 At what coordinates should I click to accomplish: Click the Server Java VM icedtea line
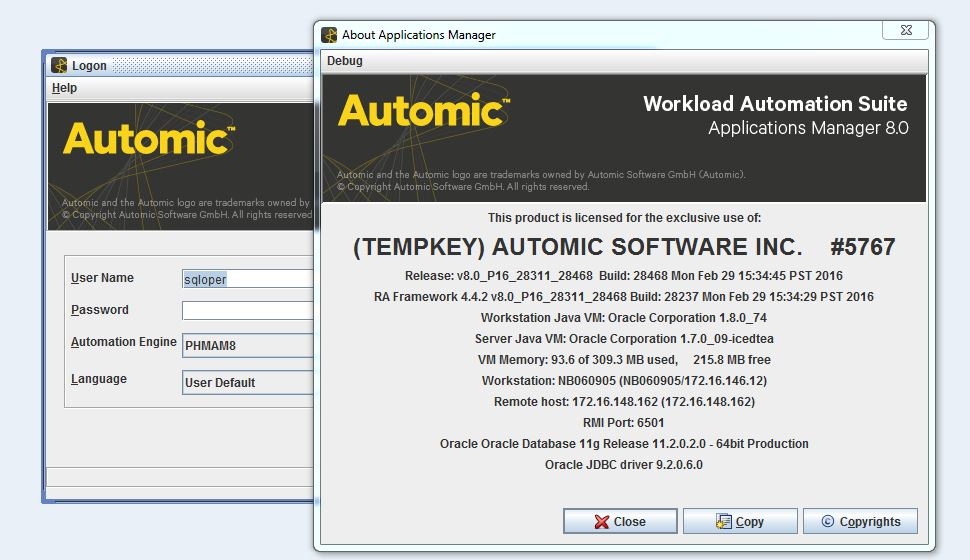pyautogui.click(x=624, y=338)
